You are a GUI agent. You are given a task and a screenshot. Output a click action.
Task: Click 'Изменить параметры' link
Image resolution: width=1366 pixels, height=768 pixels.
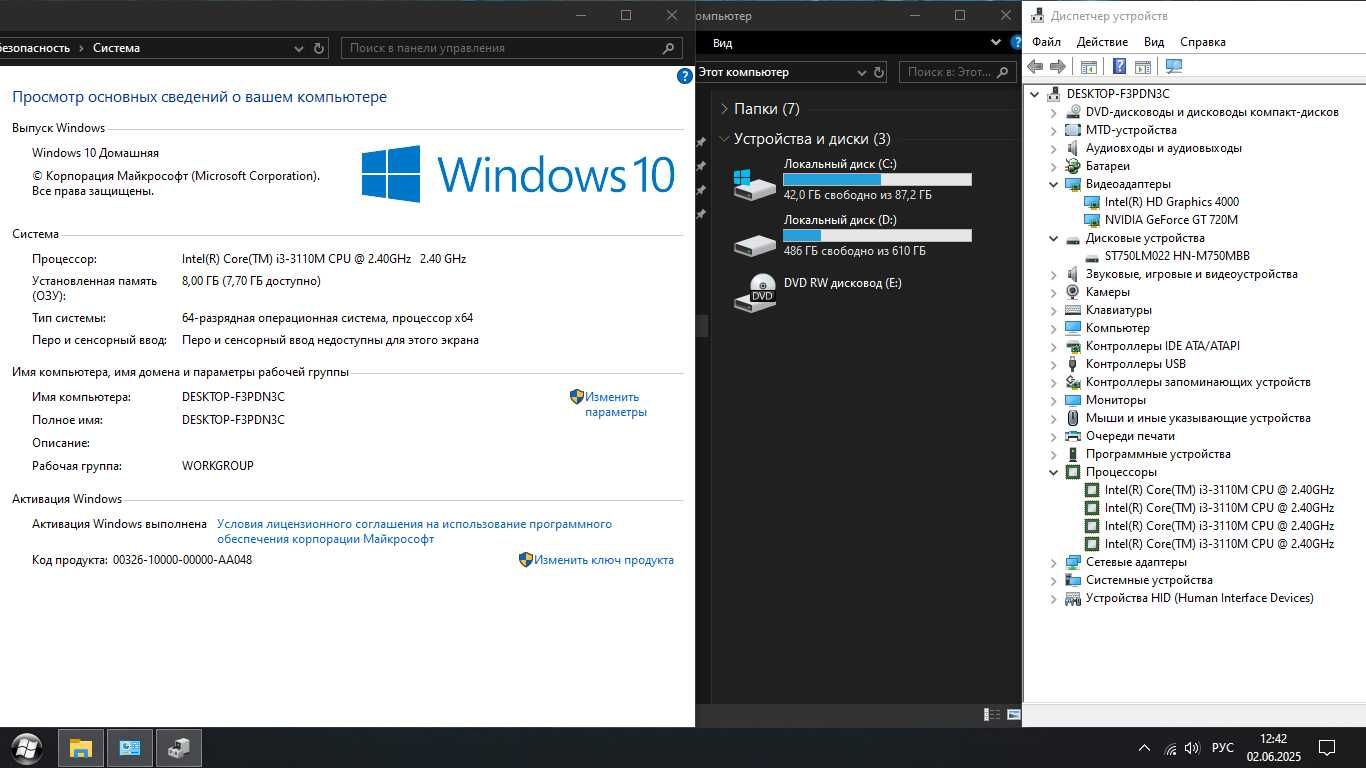[616, 404]
